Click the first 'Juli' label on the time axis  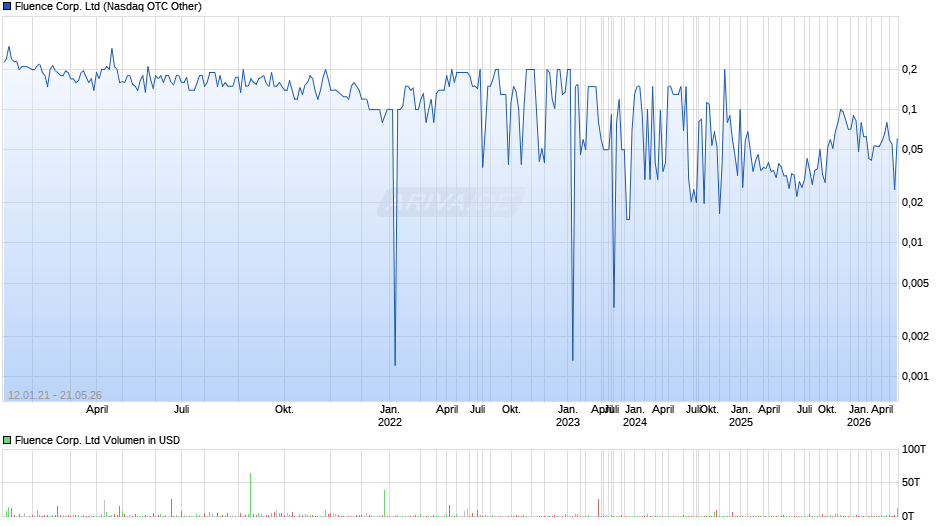[182, 409]
